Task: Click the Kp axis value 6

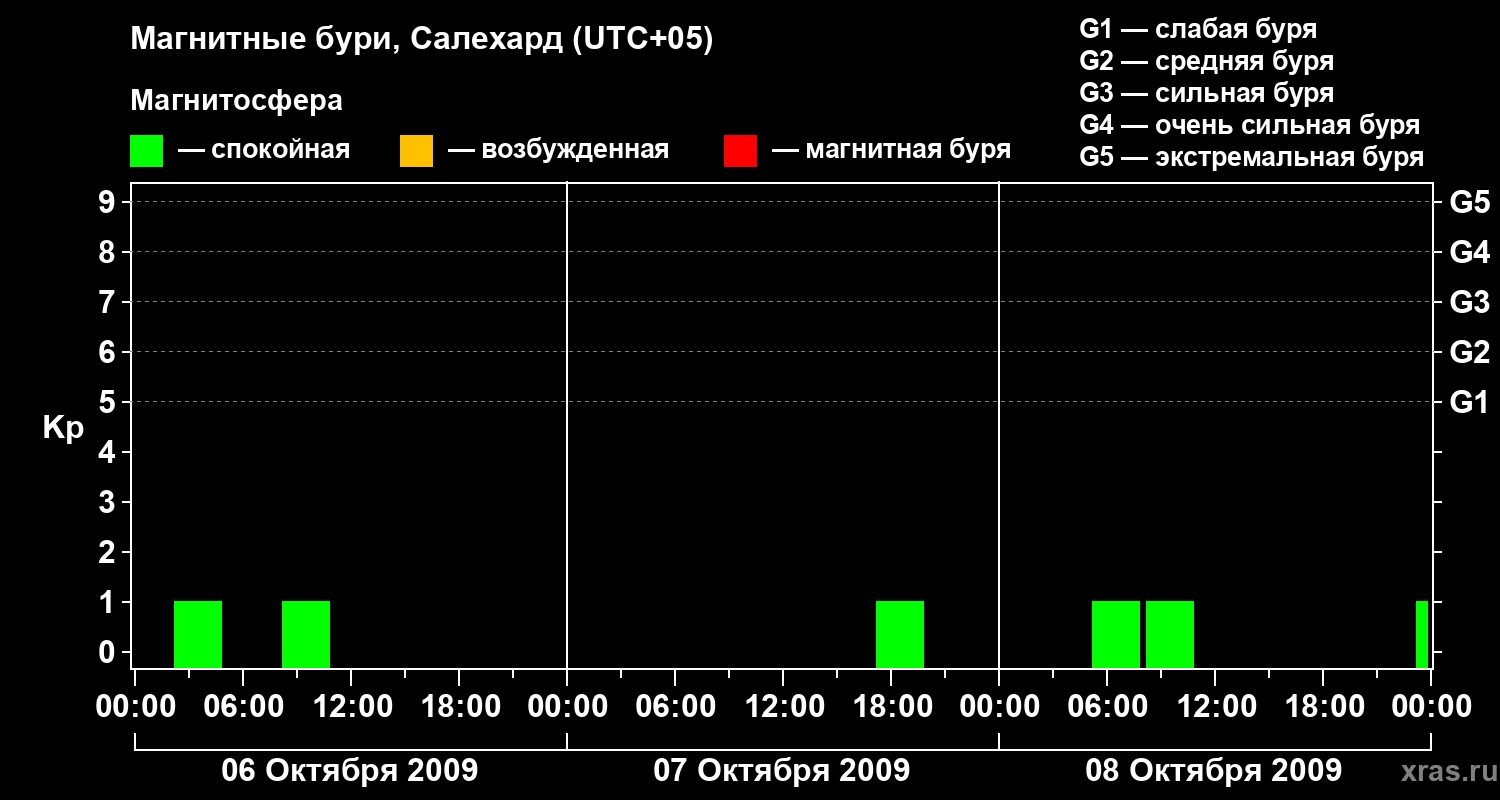Action: coord(109,352)
